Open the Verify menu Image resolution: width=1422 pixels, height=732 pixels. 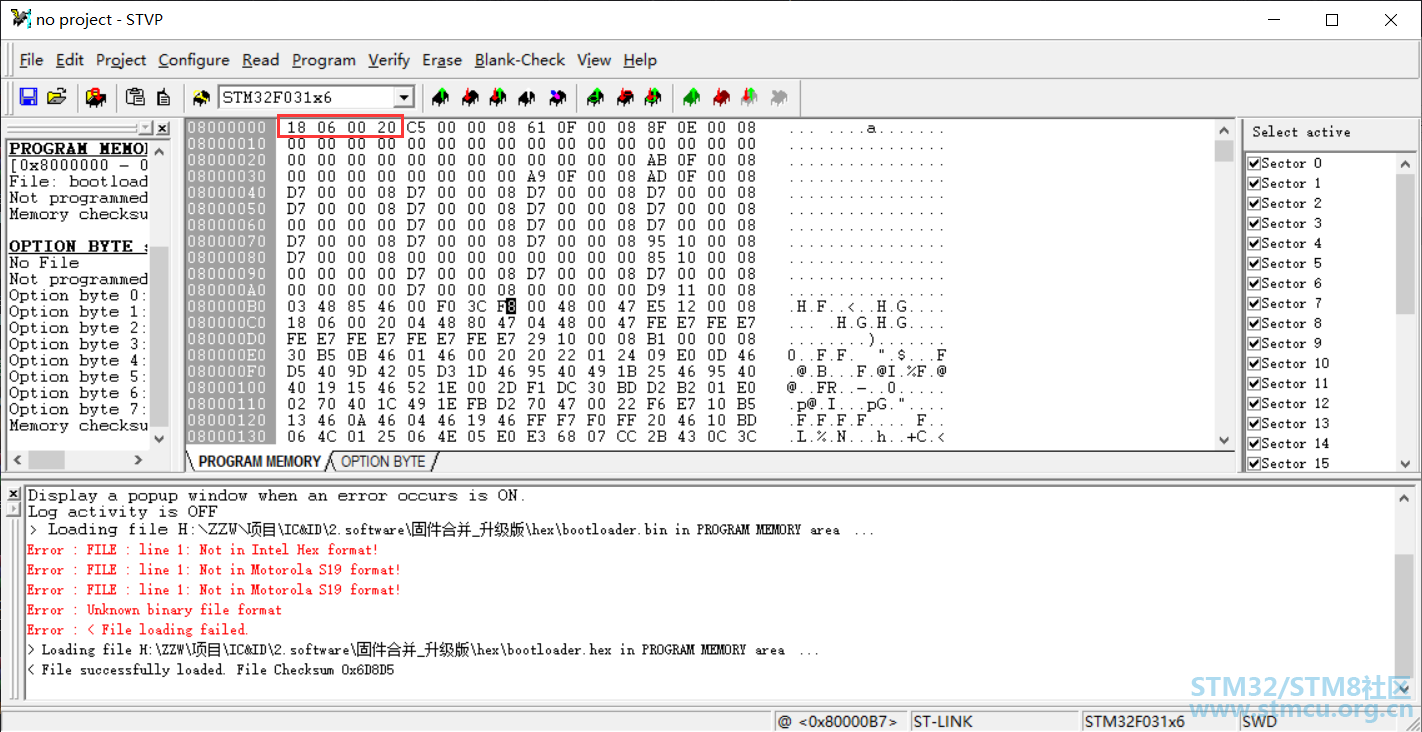389,60
